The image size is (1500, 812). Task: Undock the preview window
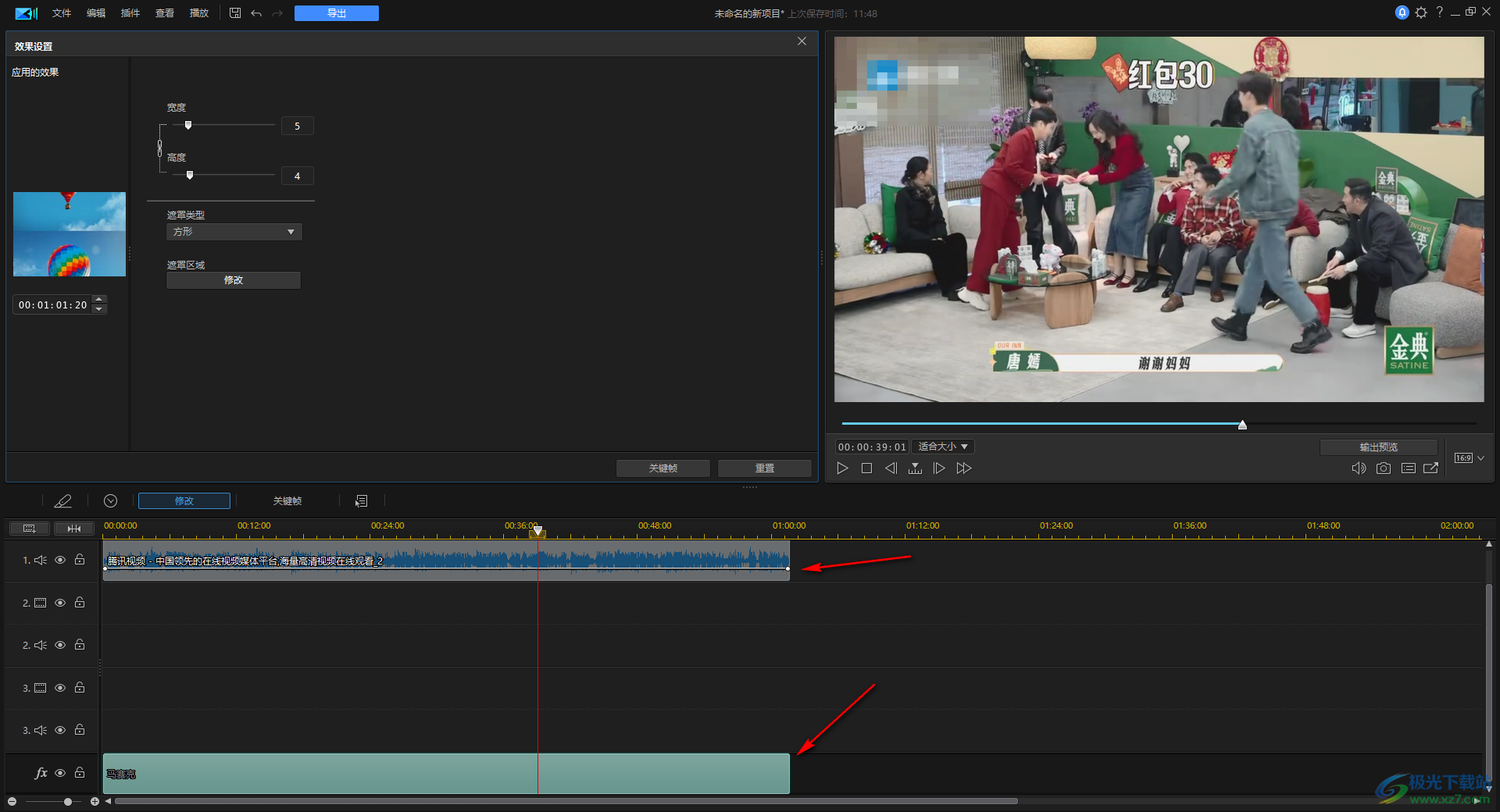tap(1431, 468)
